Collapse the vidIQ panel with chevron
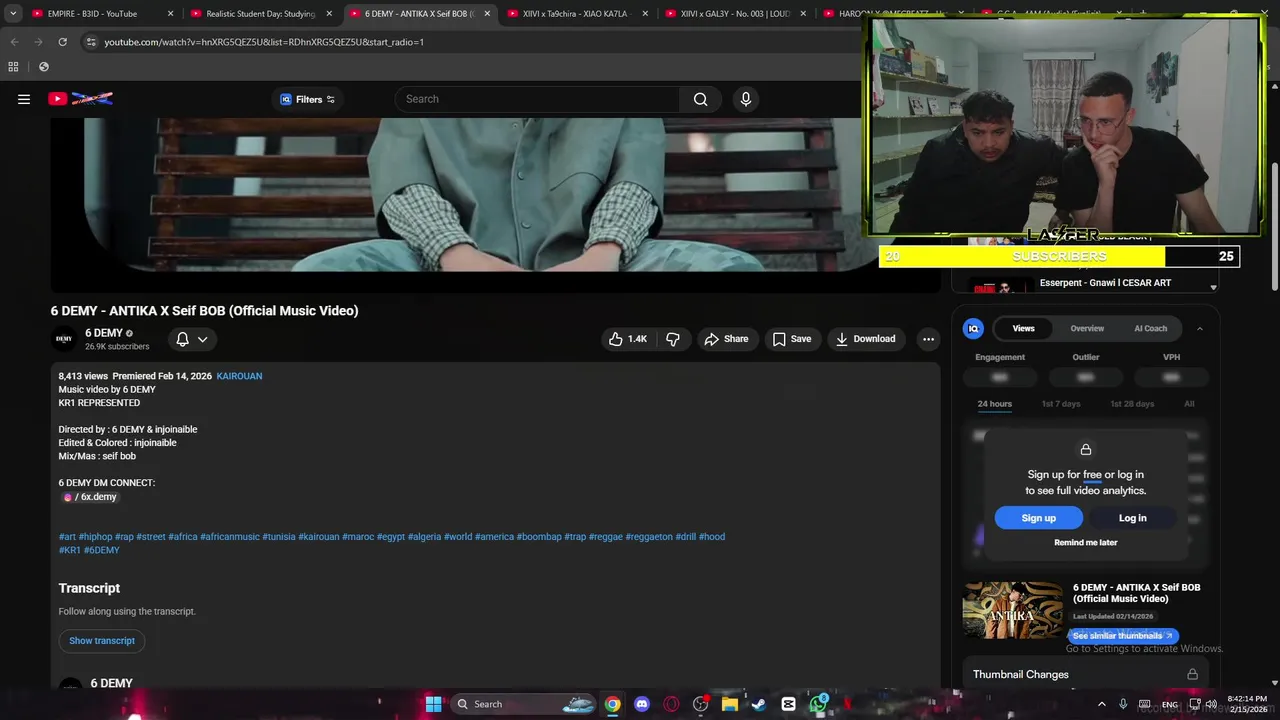This screenshot has width=1280, height=720. point(1199,328)
